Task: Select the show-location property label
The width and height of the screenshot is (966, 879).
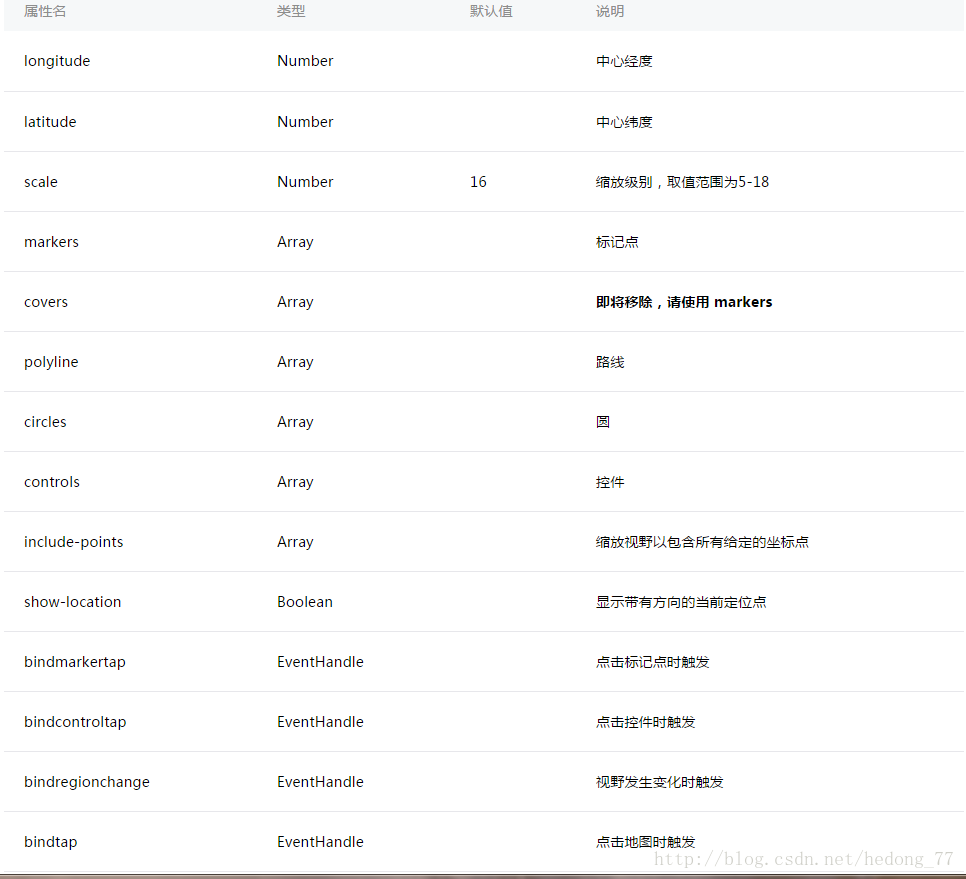Action: point(72,601)
